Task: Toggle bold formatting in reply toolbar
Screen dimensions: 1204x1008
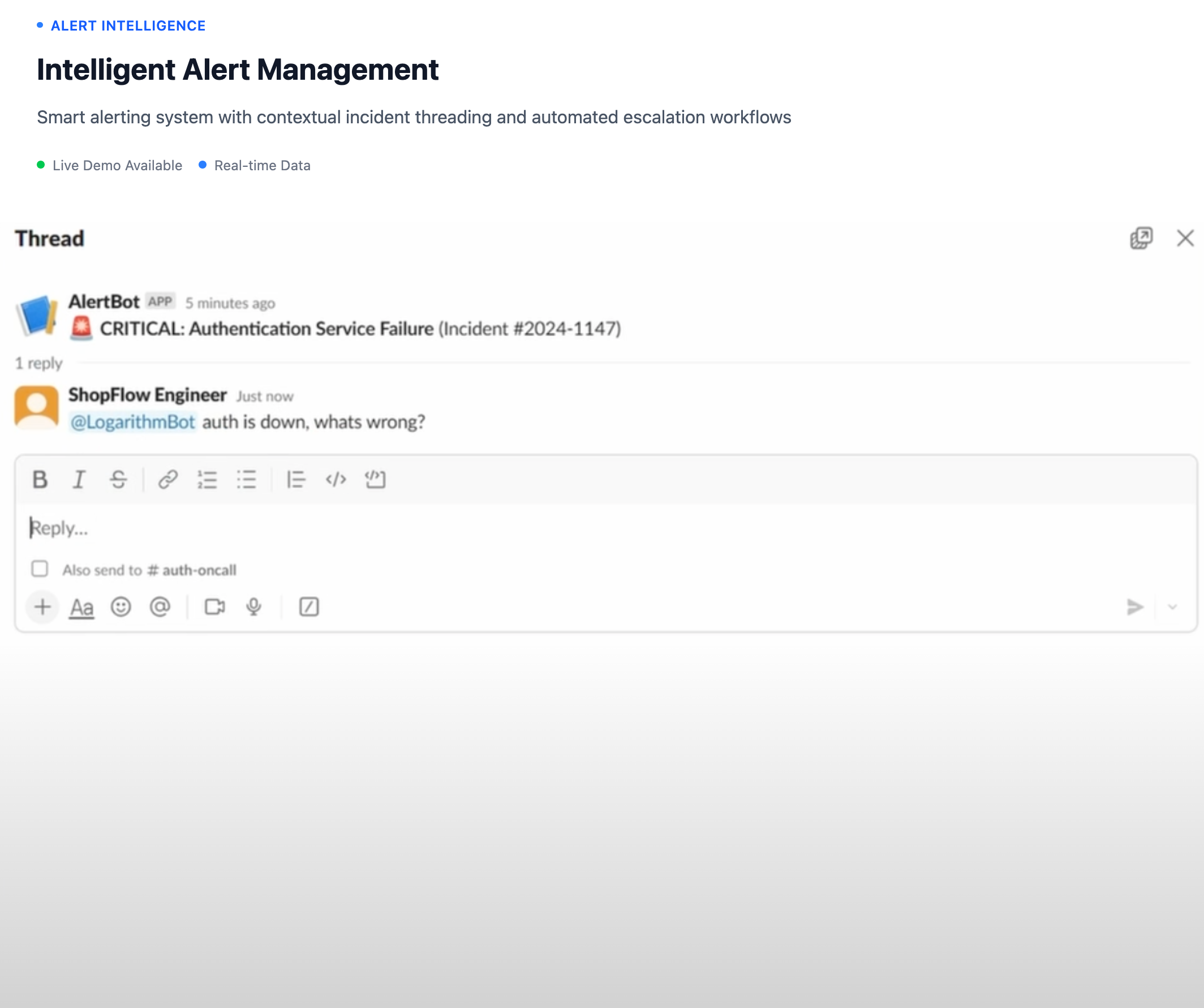Action: (x=40, y=479)
